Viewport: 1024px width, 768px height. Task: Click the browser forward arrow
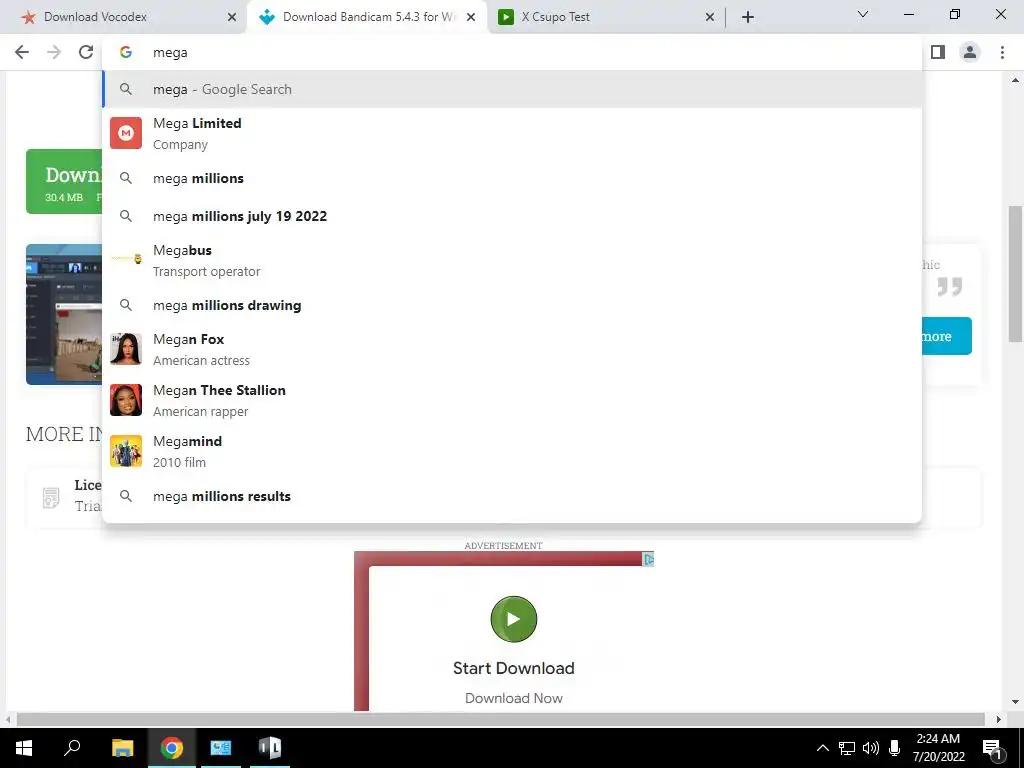click(54, 52)
